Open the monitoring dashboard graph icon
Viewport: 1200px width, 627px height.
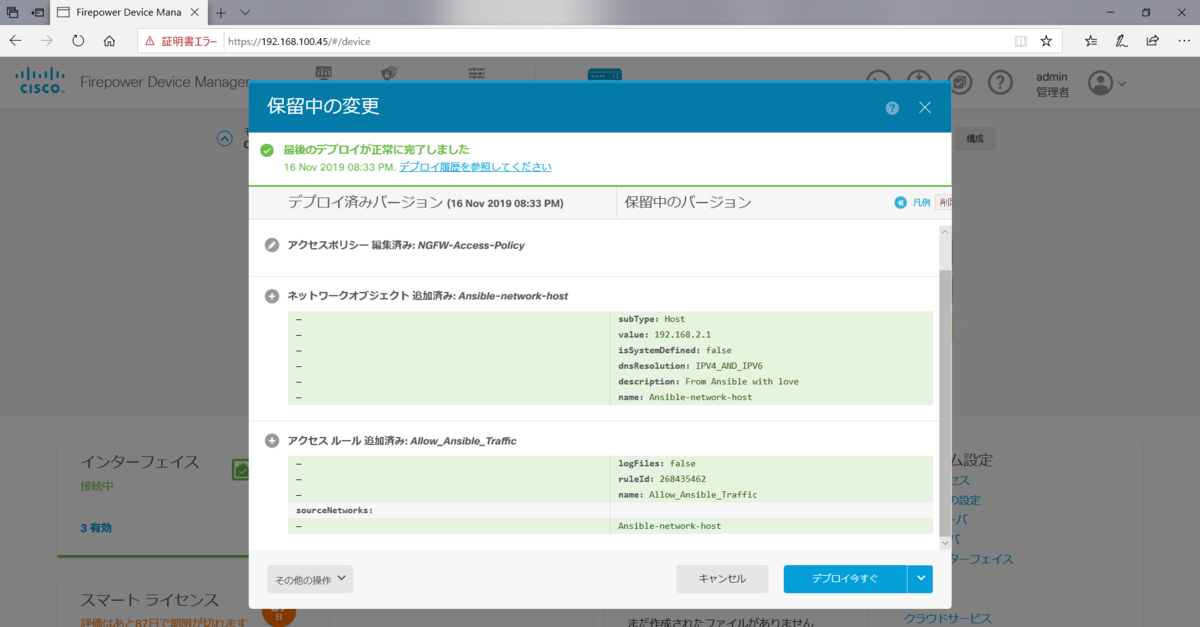[323, 73]
